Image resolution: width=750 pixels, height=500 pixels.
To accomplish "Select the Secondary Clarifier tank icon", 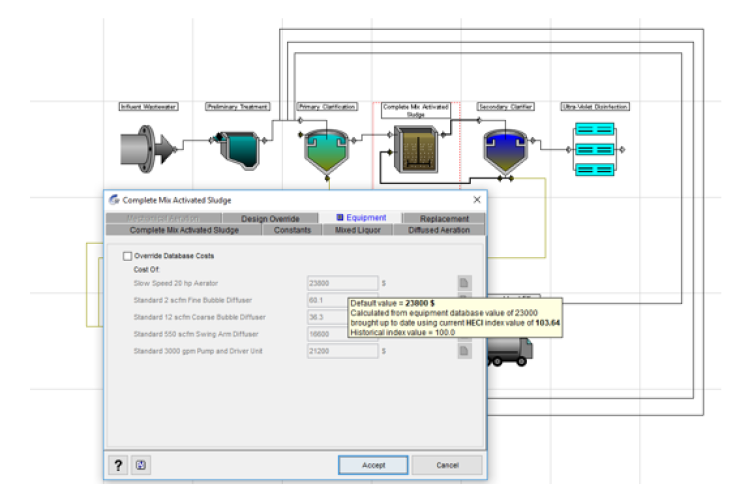I will coord(505,151).
